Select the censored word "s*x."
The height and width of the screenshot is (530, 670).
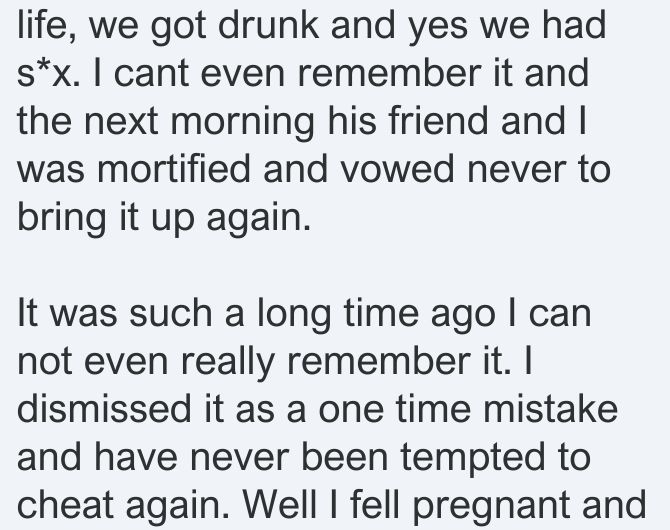coord(48,73)
